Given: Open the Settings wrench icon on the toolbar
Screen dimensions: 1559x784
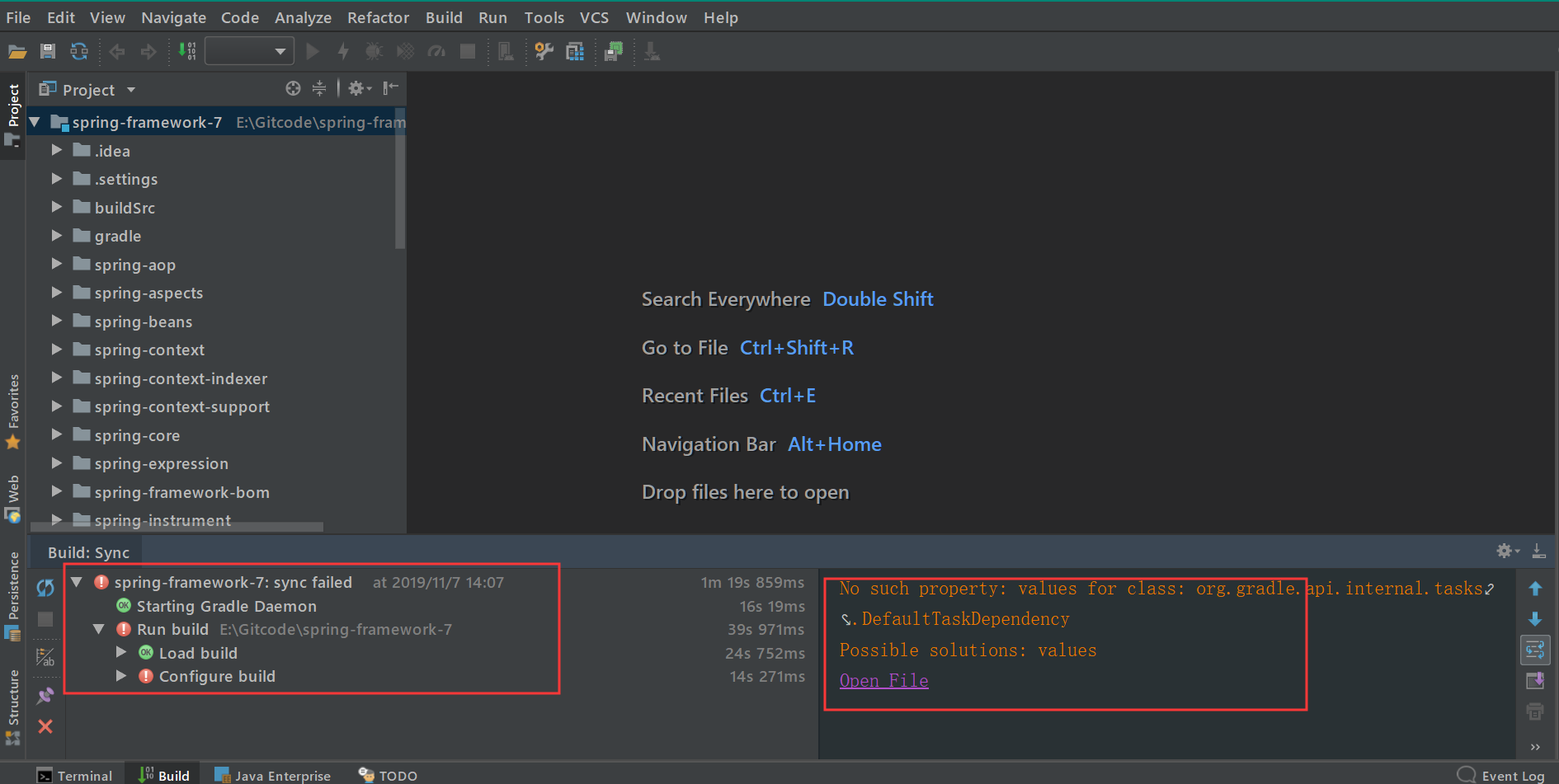Looking at the screenshot, I should pyautogui.click(x=544, y=51).
